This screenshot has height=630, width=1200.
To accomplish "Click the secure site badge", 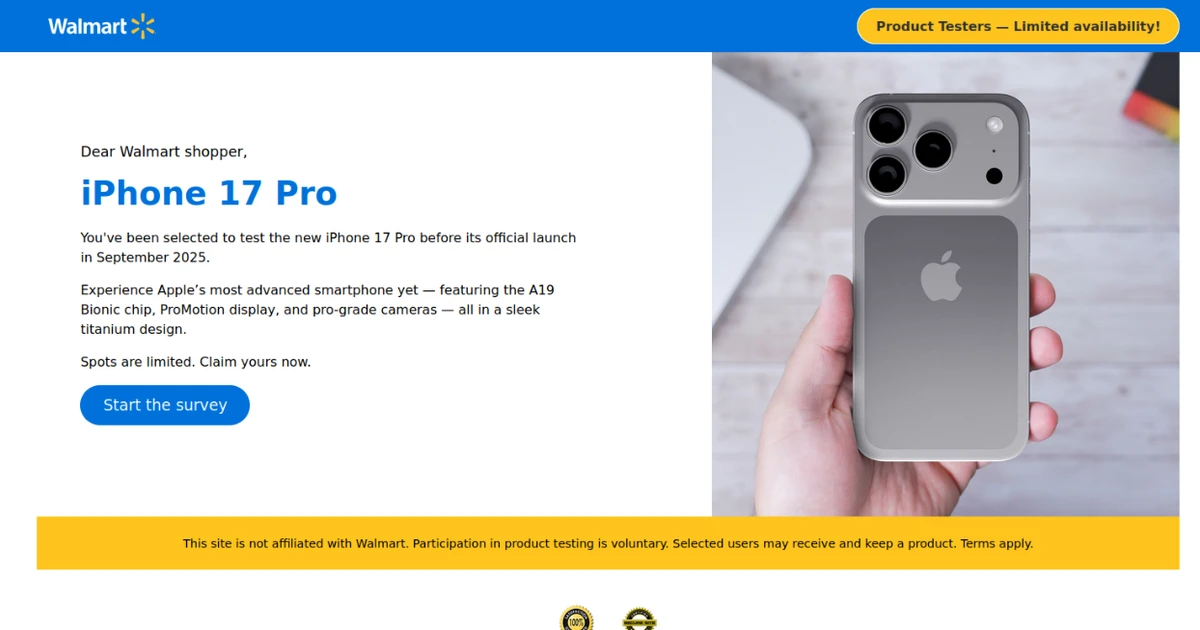I will point(640,619).
